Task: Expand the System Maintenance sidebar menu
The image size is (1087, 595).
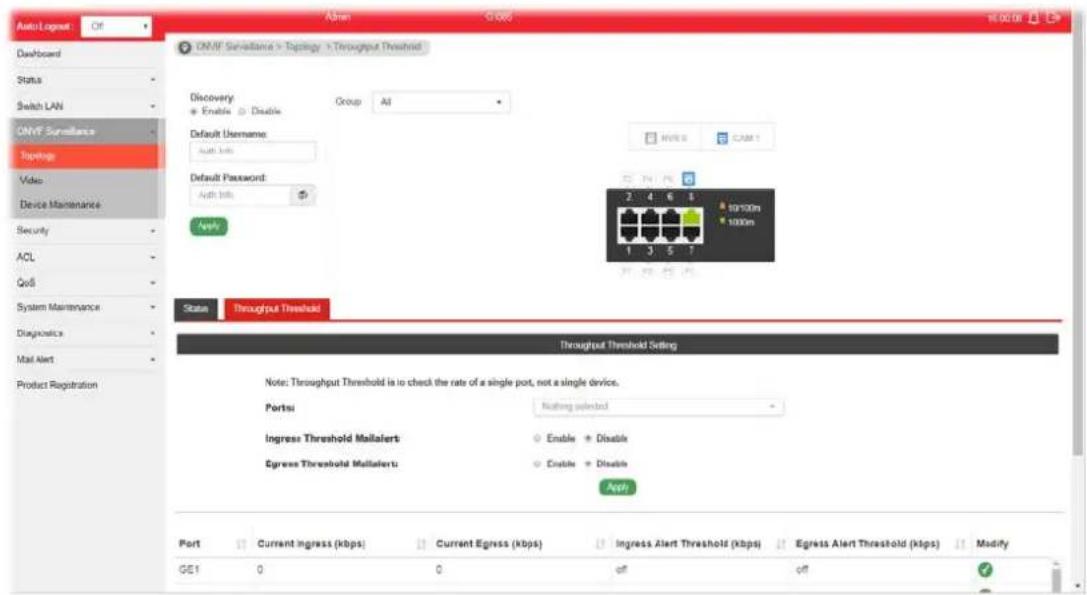Action: [x=85, y=307]
